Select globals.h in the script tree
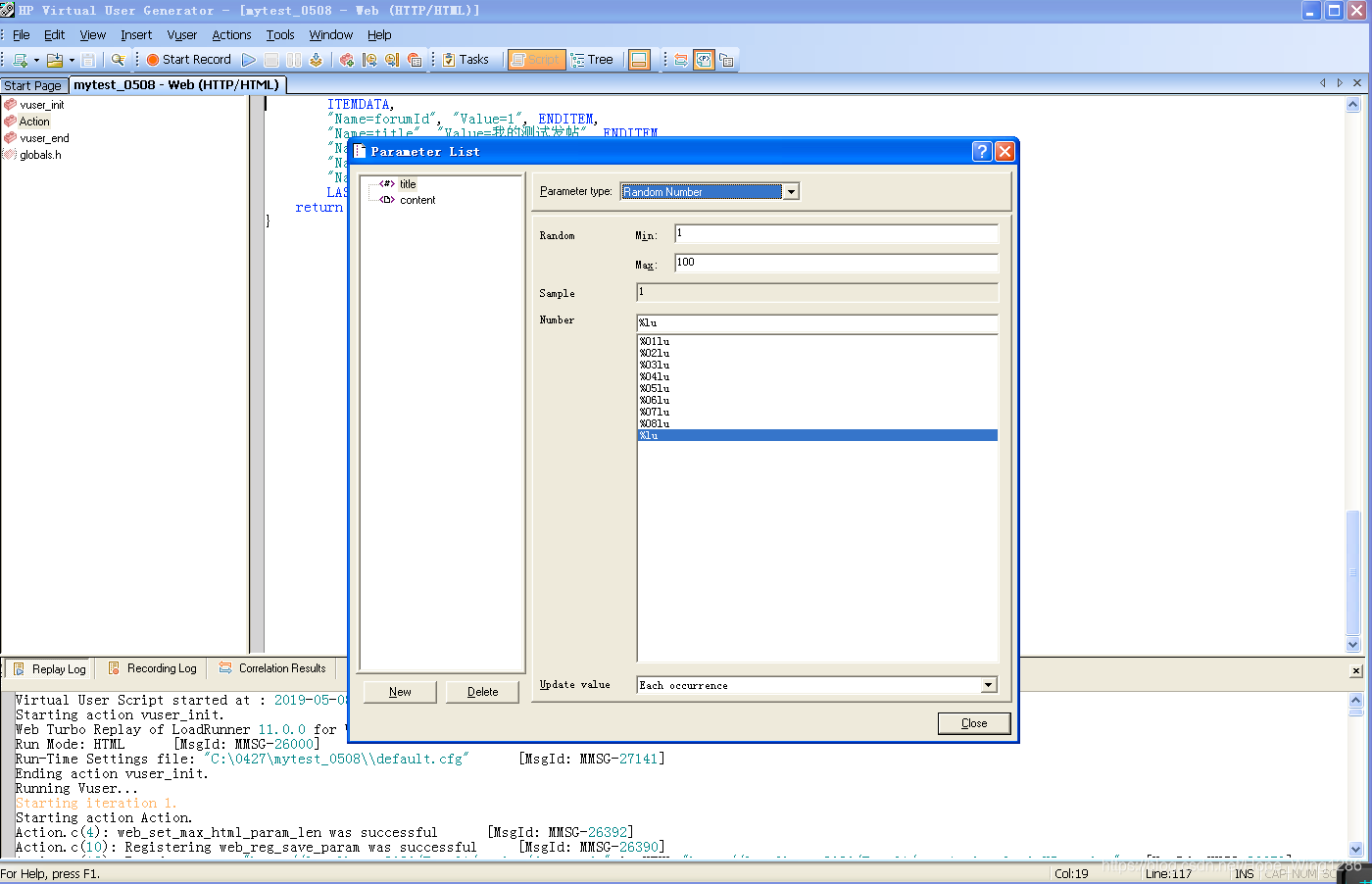Image resolution: width=1372 pixels, height=884 pixels. point(40,155)
